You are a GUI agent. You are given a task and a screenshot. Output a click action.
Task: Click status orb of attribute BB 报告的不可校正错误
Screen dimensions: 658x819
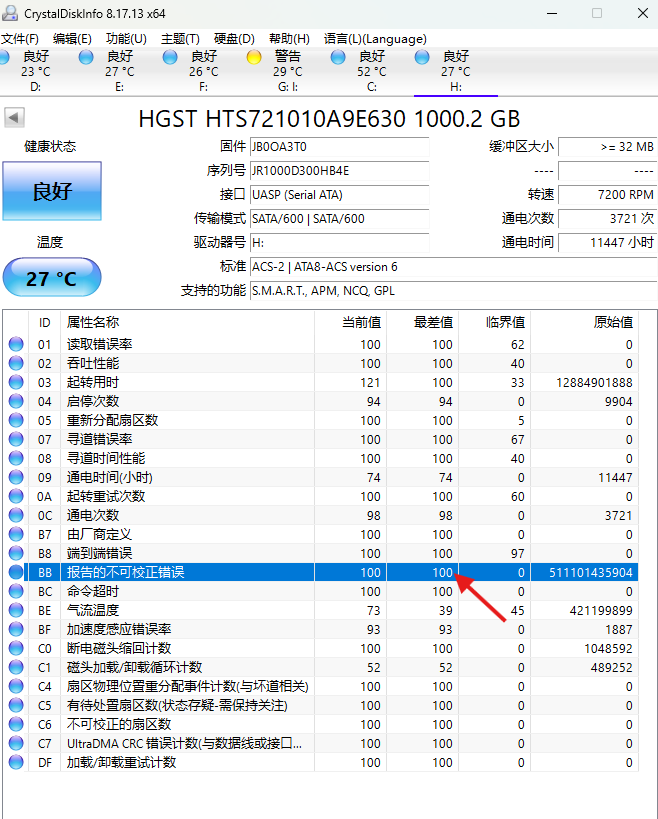click(x=16, y=572)
